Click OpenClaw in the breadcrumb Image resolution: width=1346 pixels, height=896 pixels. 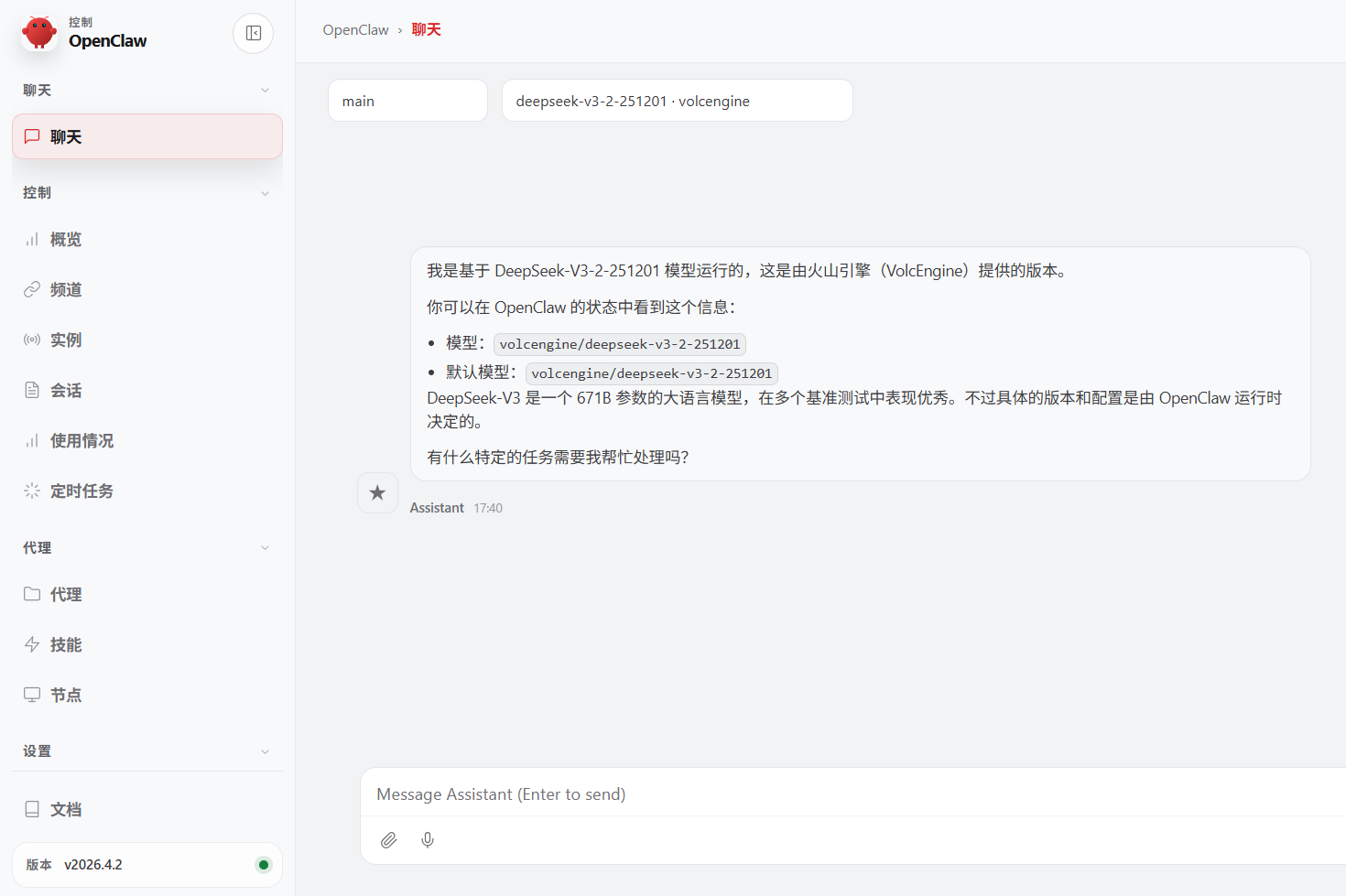point(355,29)
